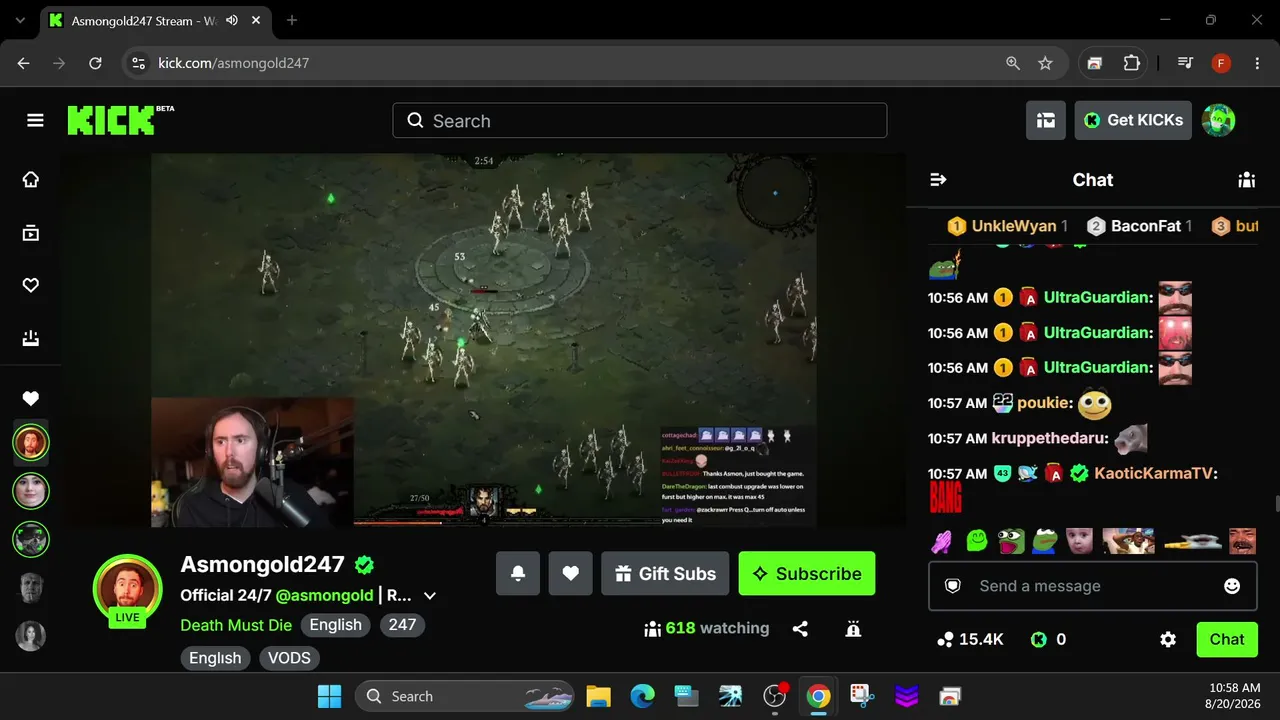Click the English tag beside VODS
Viewport: 1280px width, 720px height.
pyautogui.click(x=215, y=658)
